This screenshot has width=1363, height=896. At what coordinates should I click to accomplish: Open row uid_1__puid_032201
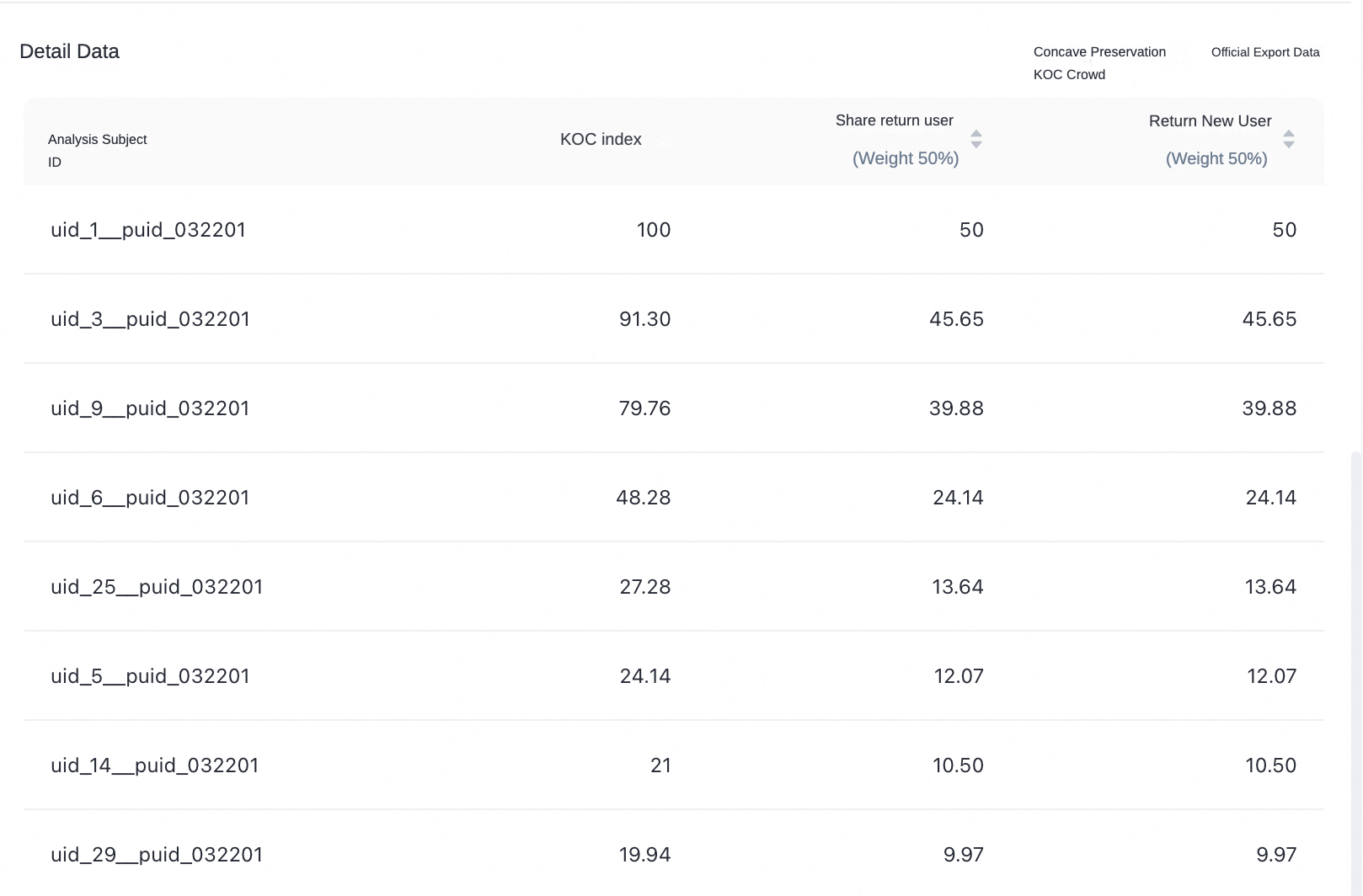(x=674, y=229)
